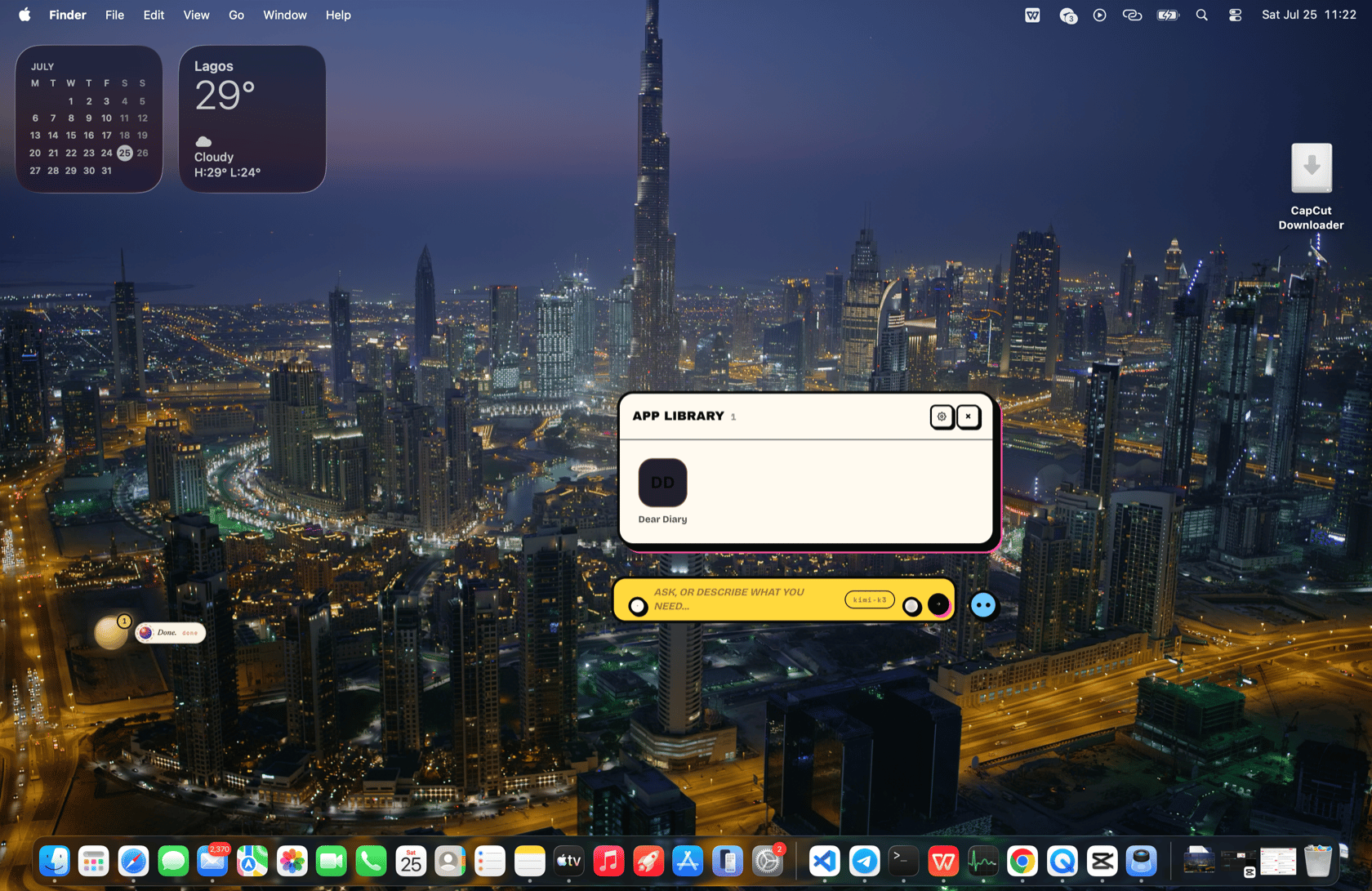Open Terminal from the Dock
Screen dimensions: 1372x891
pos(903,861)
